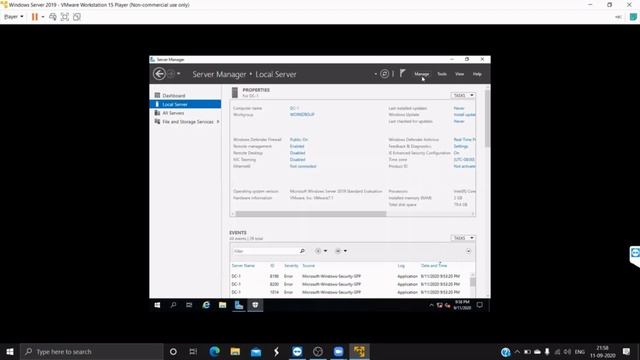Click the Events filter search magnifier
The image size is (640, 360).
pos(302,251)
